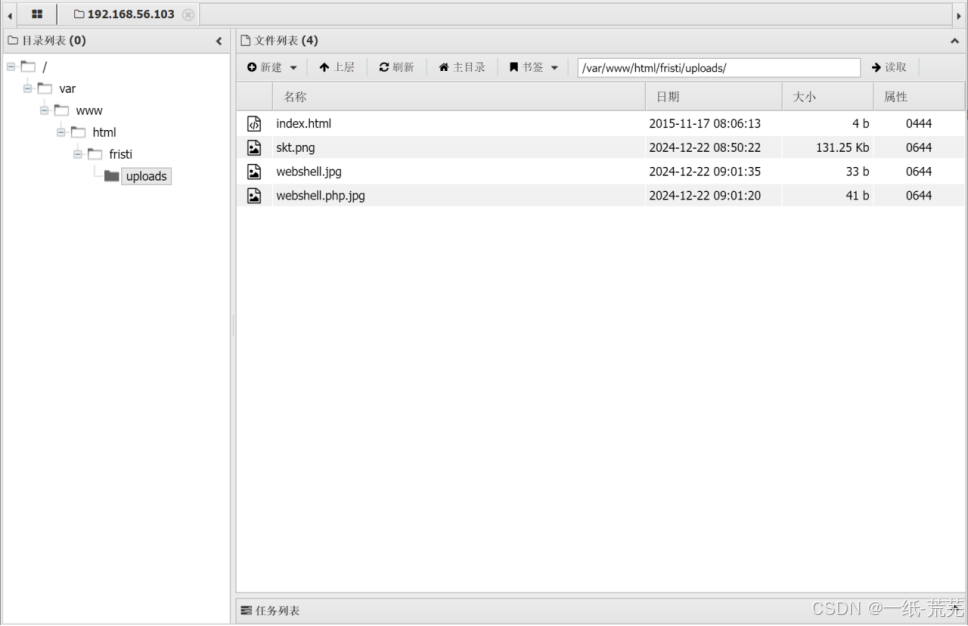Go to home directory 主目录

[x=462, y=67]
